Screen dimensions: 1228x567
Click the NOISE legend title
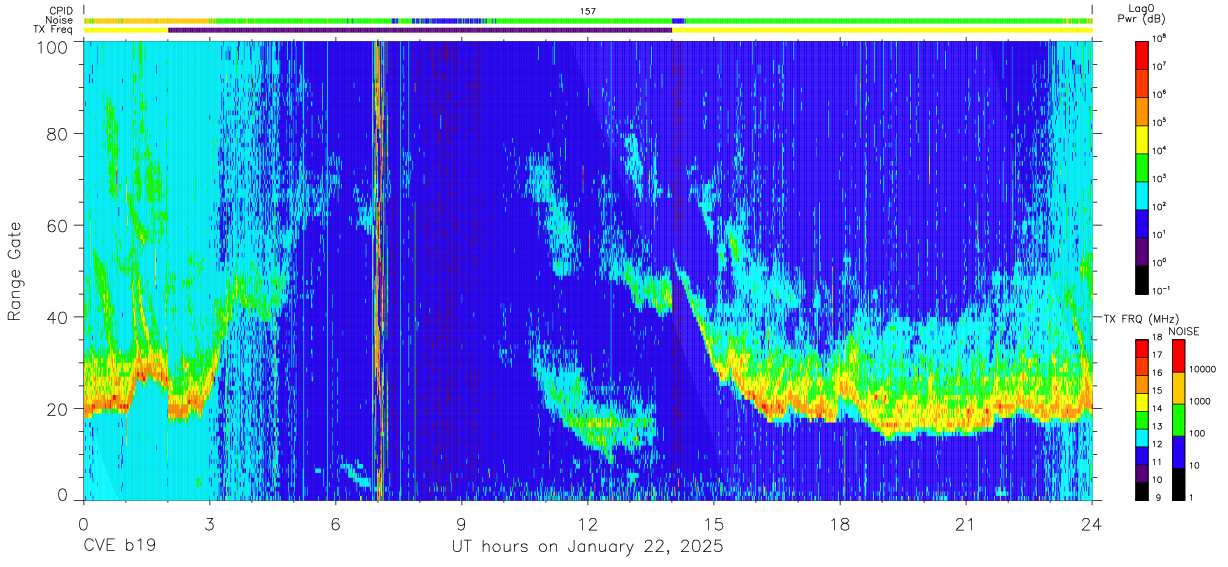(1186, 330)
